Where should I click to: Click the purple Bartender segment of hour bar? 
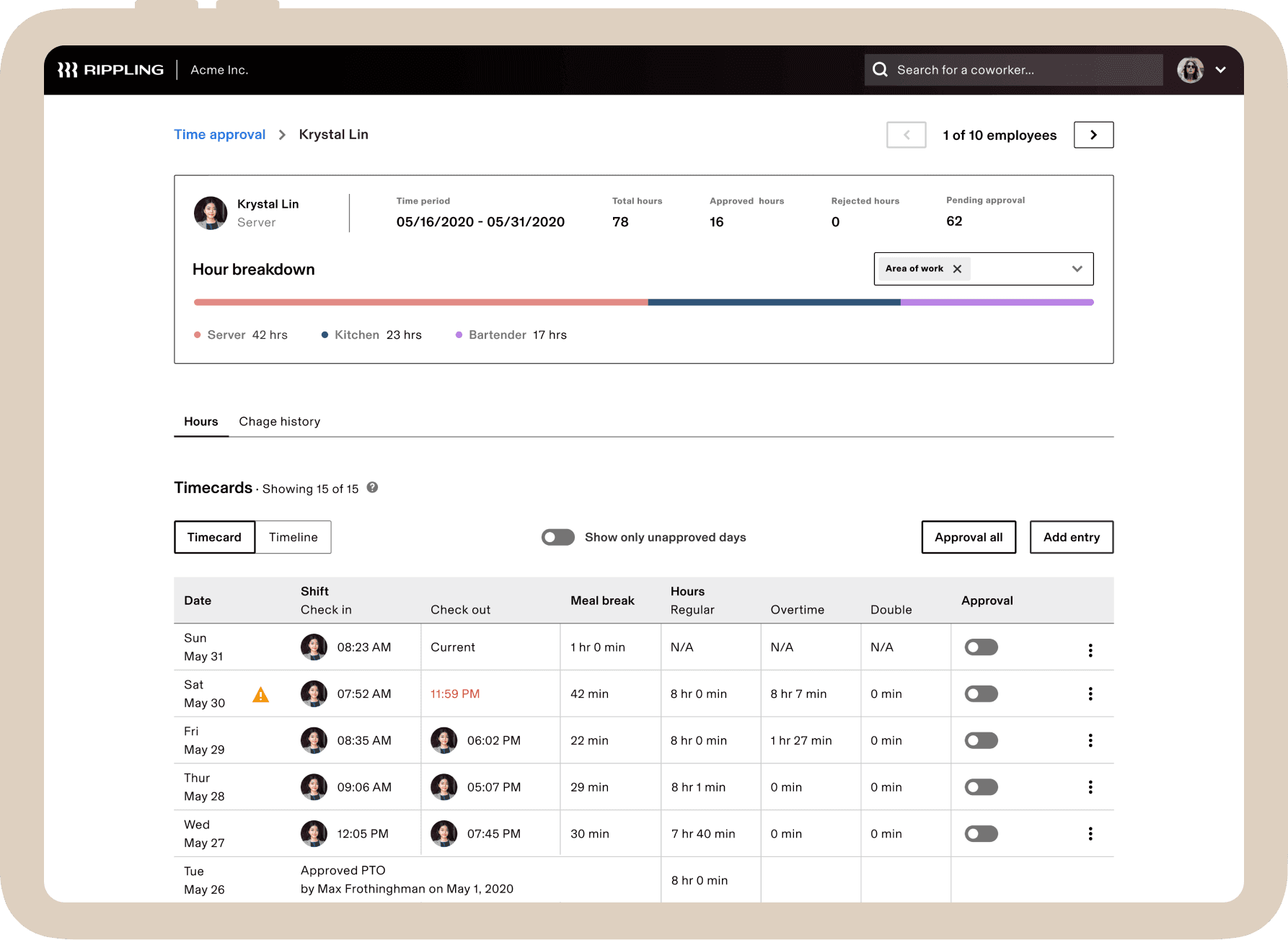997,303
